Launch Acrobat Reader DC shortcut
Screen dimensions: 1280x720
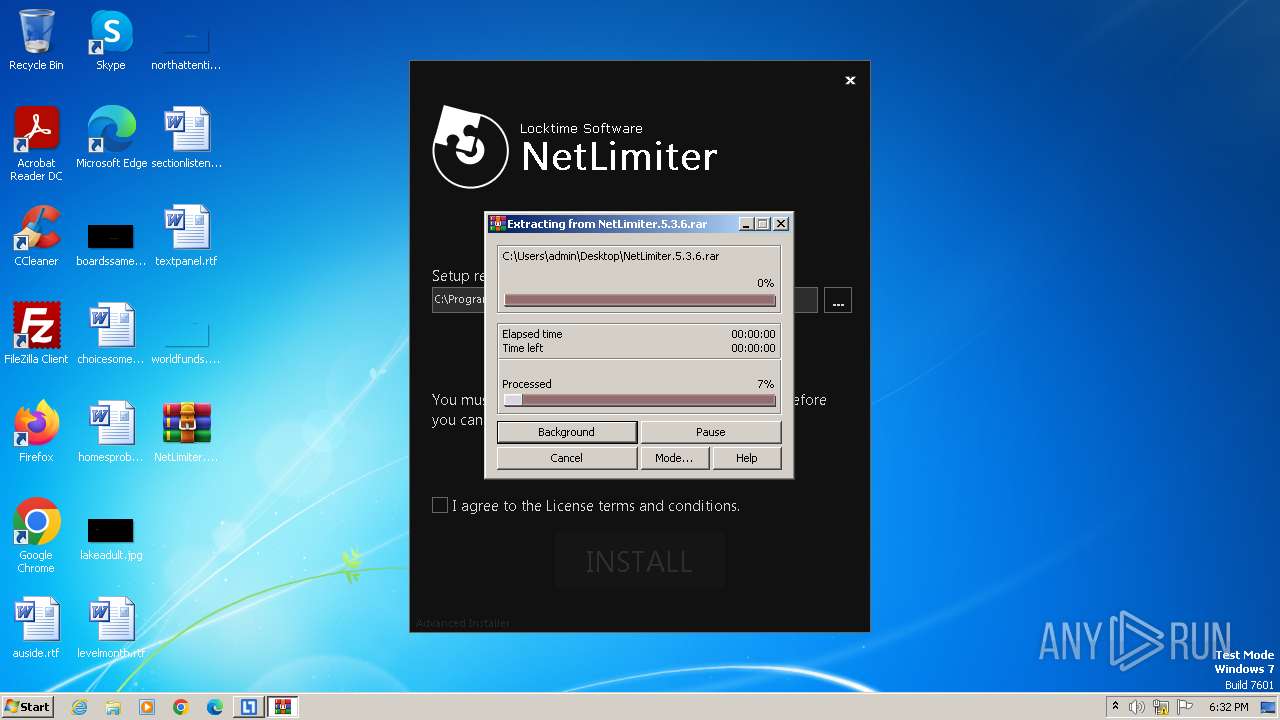36,143
